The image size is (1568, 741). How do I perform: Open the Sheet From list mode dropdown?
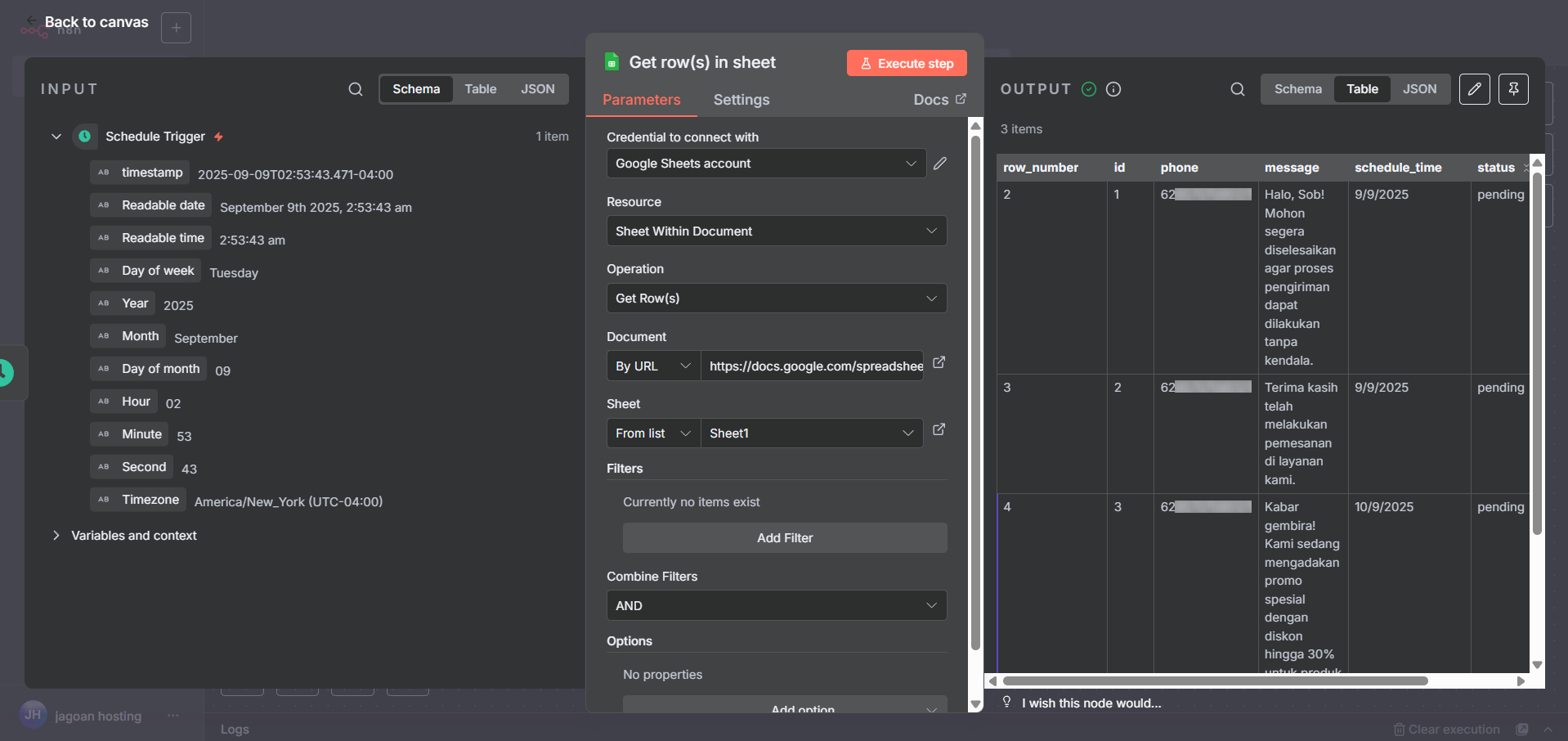[653, 433]
